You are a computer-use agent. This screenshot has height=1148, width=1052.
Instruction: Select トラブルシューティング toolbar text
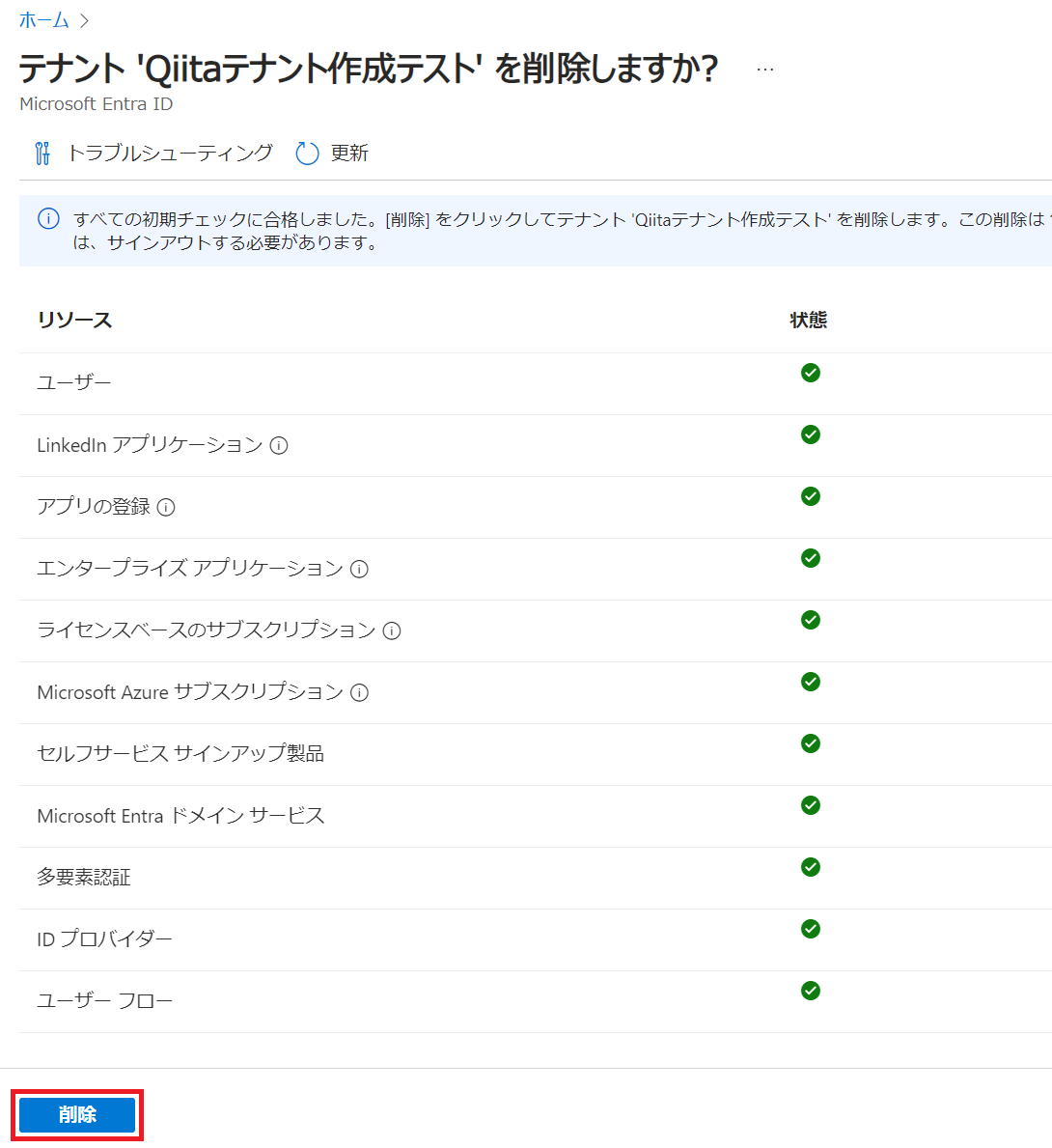[170, 153]
